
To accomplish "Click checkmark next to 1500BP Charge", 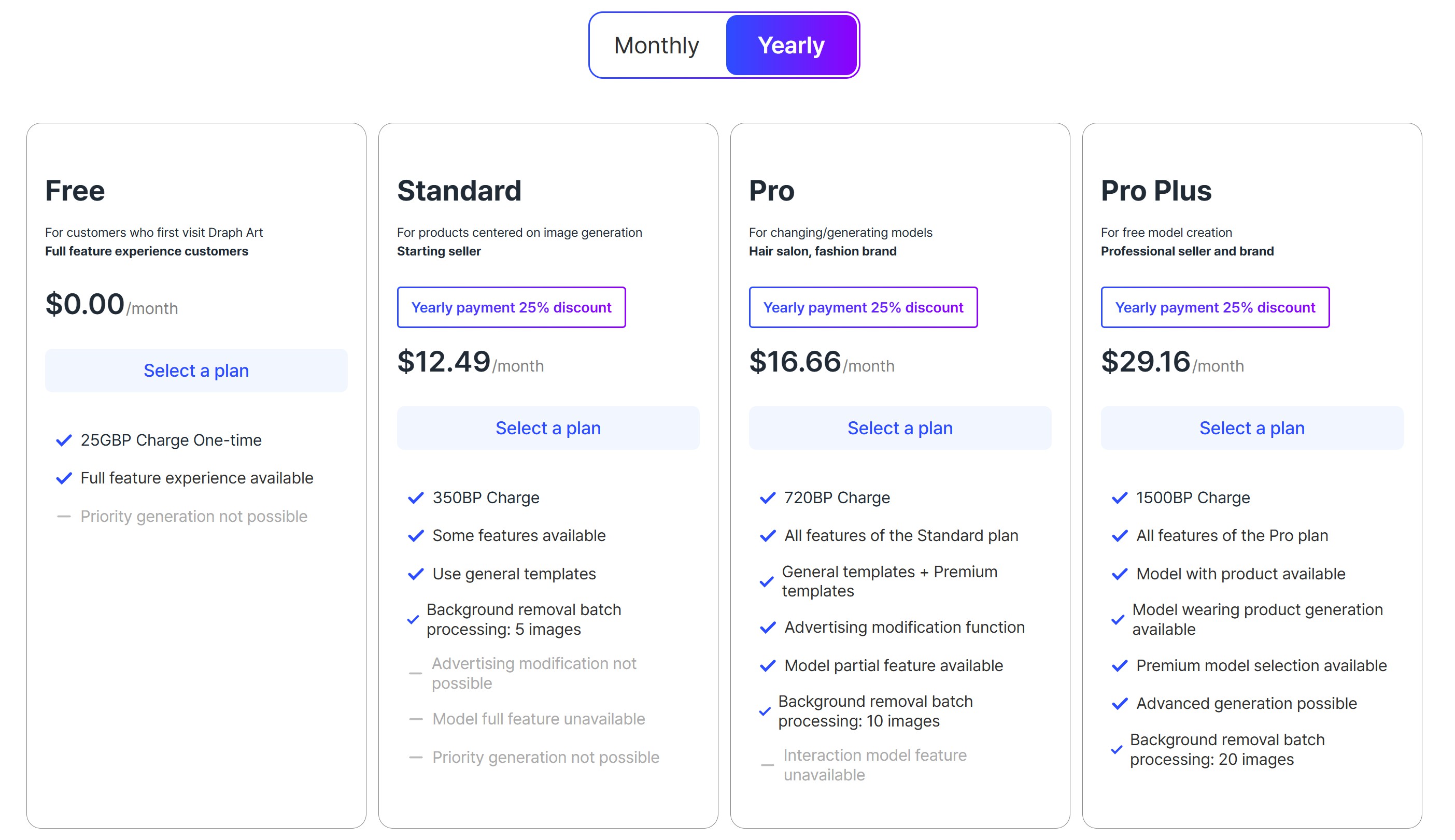I will 1120,498.
